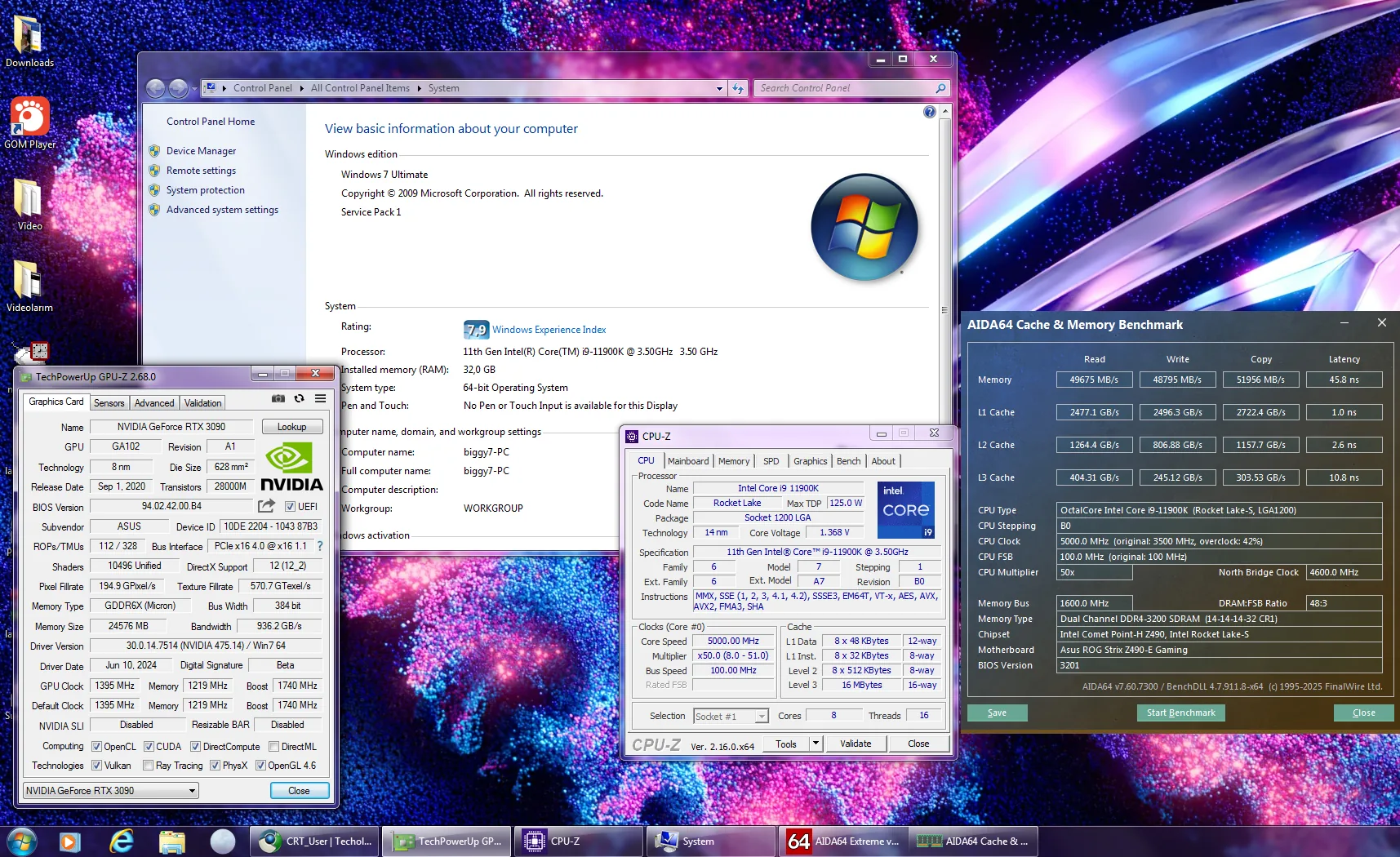Expand breadcrumb arrow after All Control Panel Items
The height and width of the screenshot is (857, 1400).
click(420, 88)
